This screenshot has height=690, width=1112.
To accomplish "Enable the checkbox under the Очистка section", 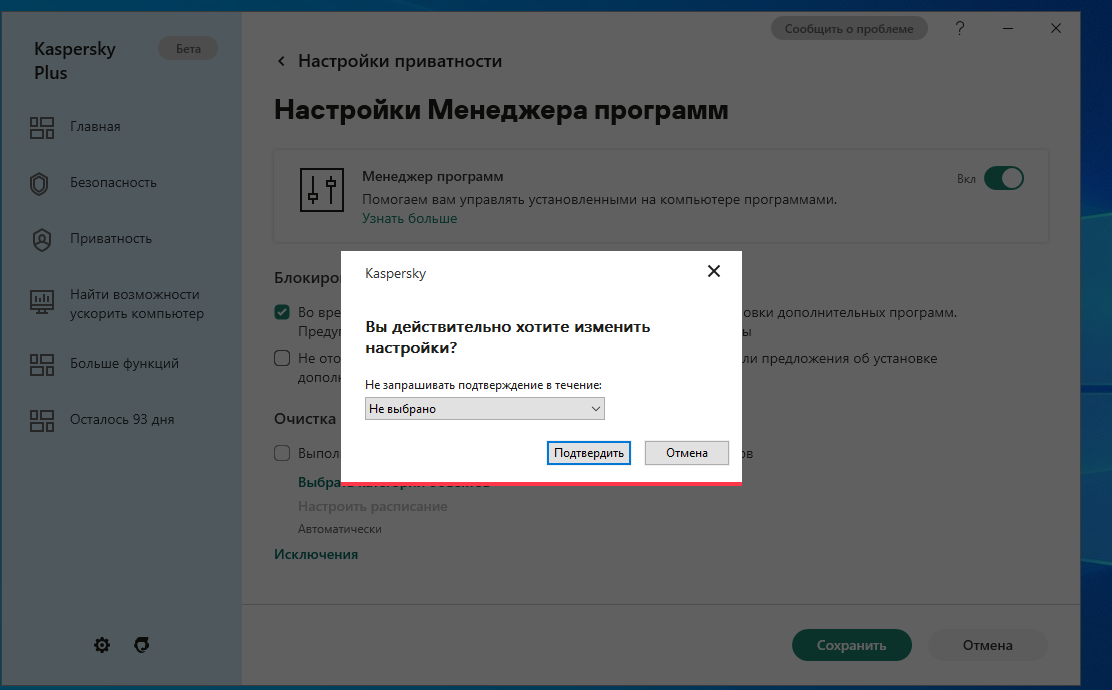I will [x=282, y=453].
